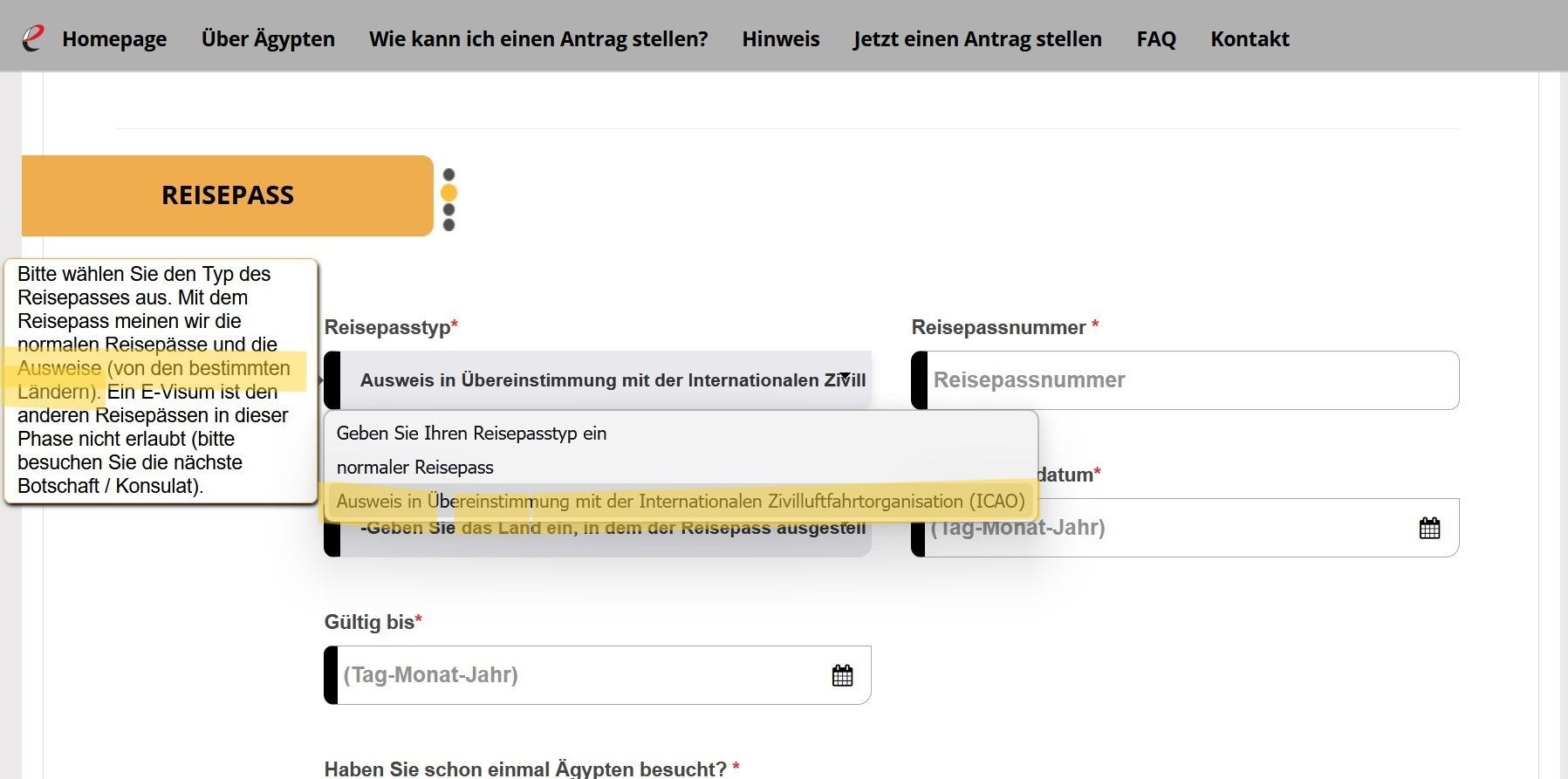1568x779 pixels.
Task: Open Wie kann ich einen Antrag stellen?
Action: click(538, 38)
